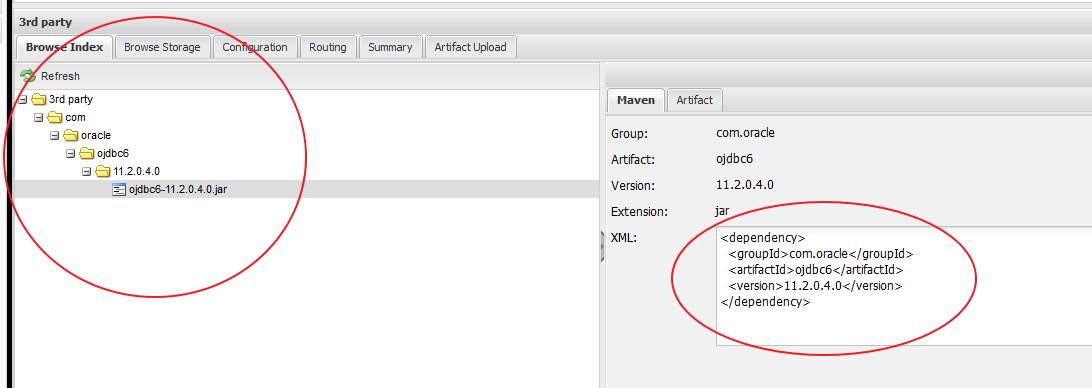Select the ojdbc6-11.2.0.4.0.jar file row
This screenshot has width=1092, height=388.
tap(306, 189)
